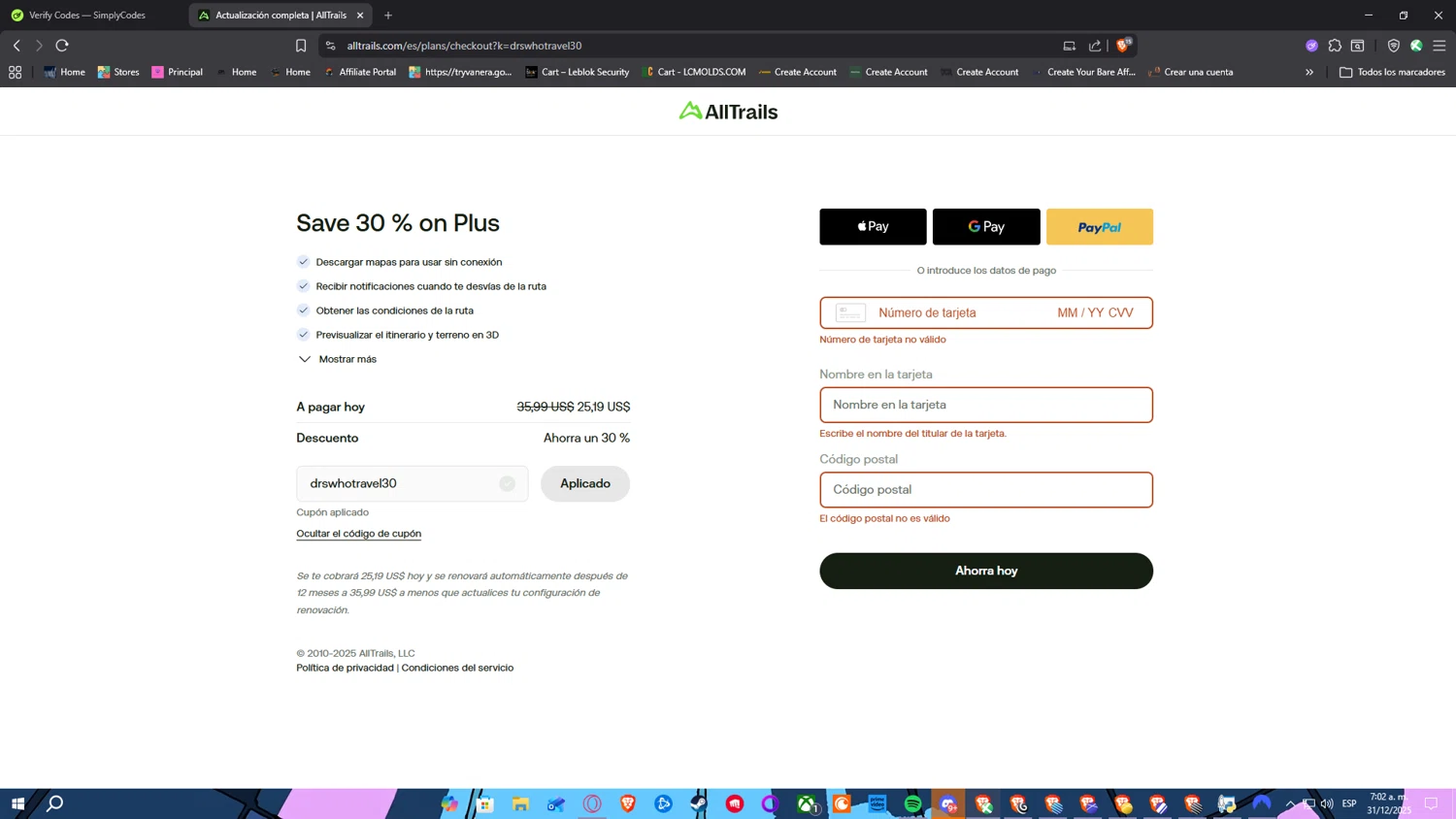
Task: Open Windows notification center
Action: pyautogui.click(x=1431, y=803)
